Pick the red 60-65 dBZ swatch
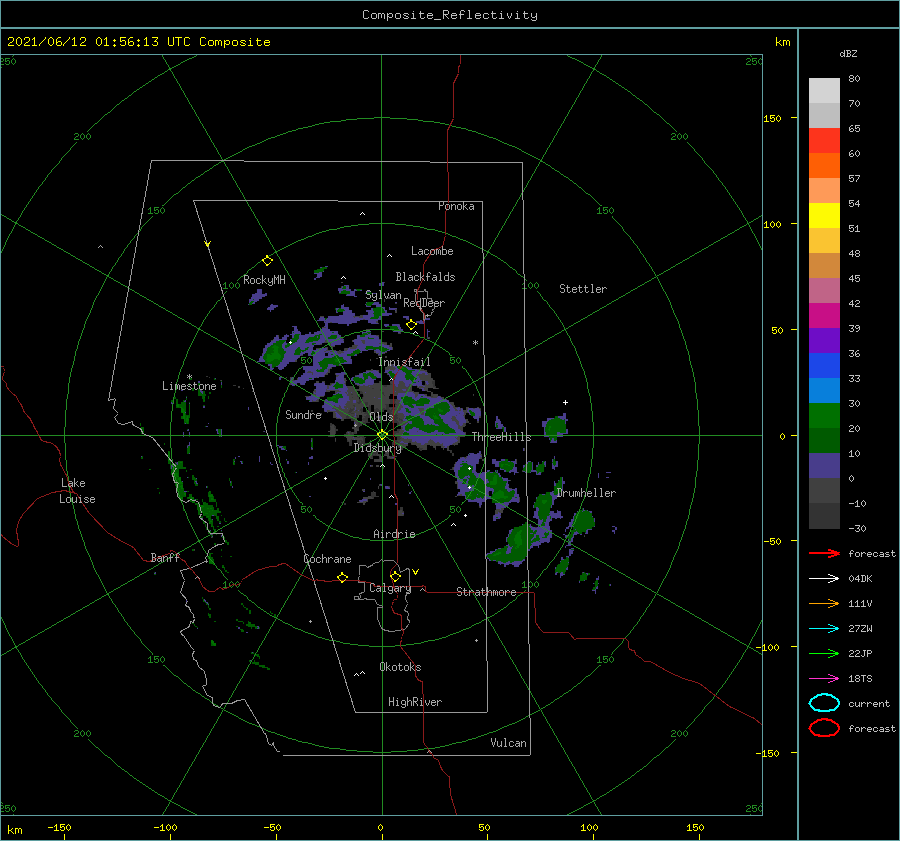Screen dimensions: 900x841 pos(824,141)
